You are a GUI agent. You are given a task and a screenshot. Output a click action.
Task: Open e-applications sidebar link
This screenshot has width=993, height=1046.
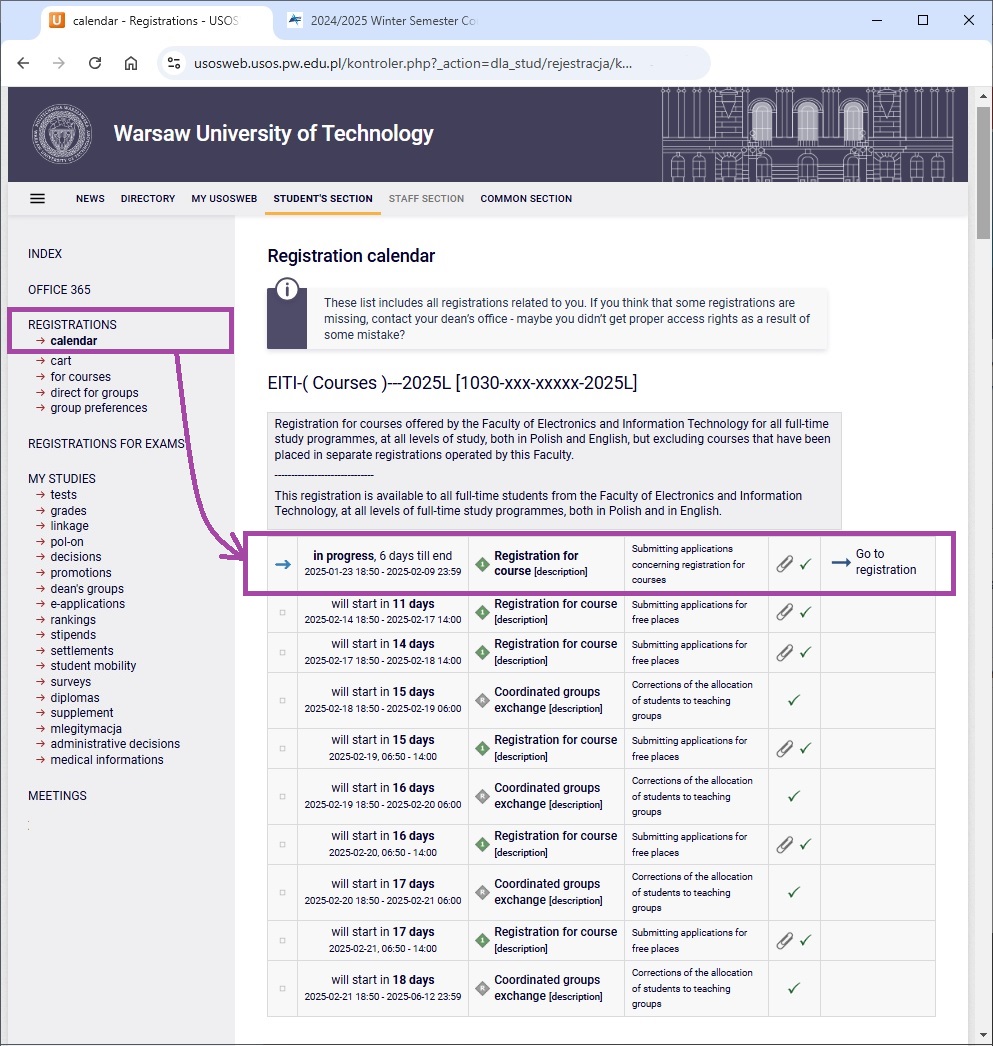click(x=87, y=604)
